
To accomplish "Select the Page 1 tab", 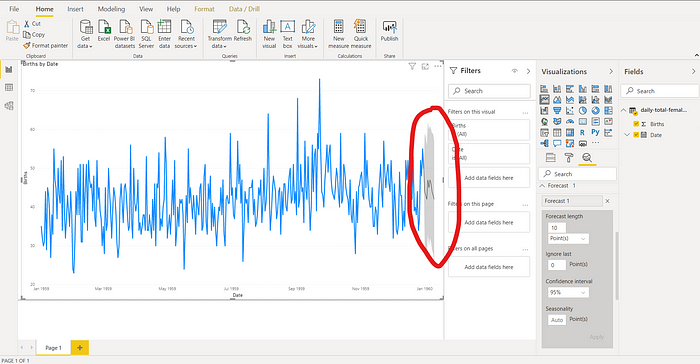I will (54, 347).
